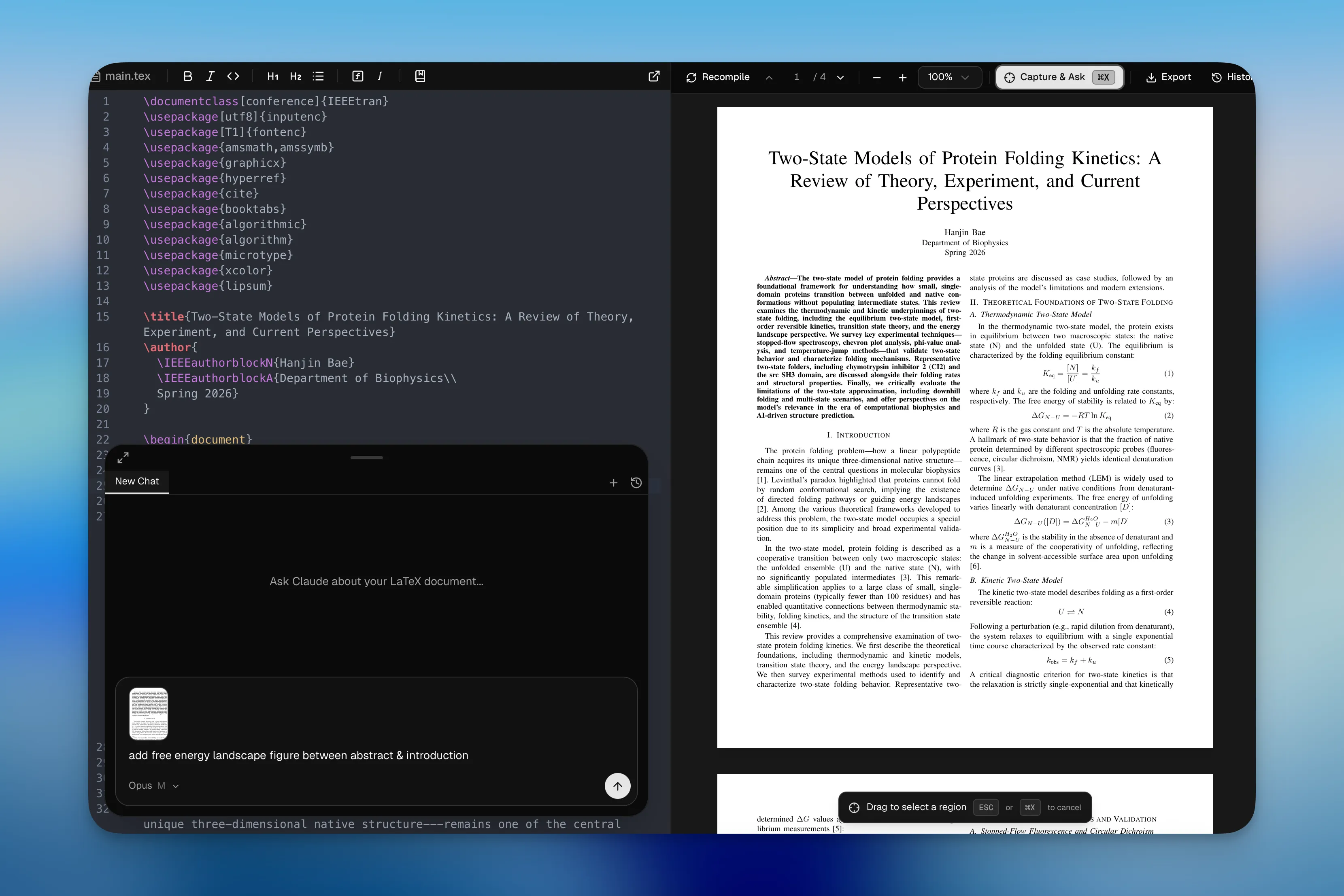Open the 100% zoom level dropdown
Screen dimensions: 1344x896
(x=948, y=77)
